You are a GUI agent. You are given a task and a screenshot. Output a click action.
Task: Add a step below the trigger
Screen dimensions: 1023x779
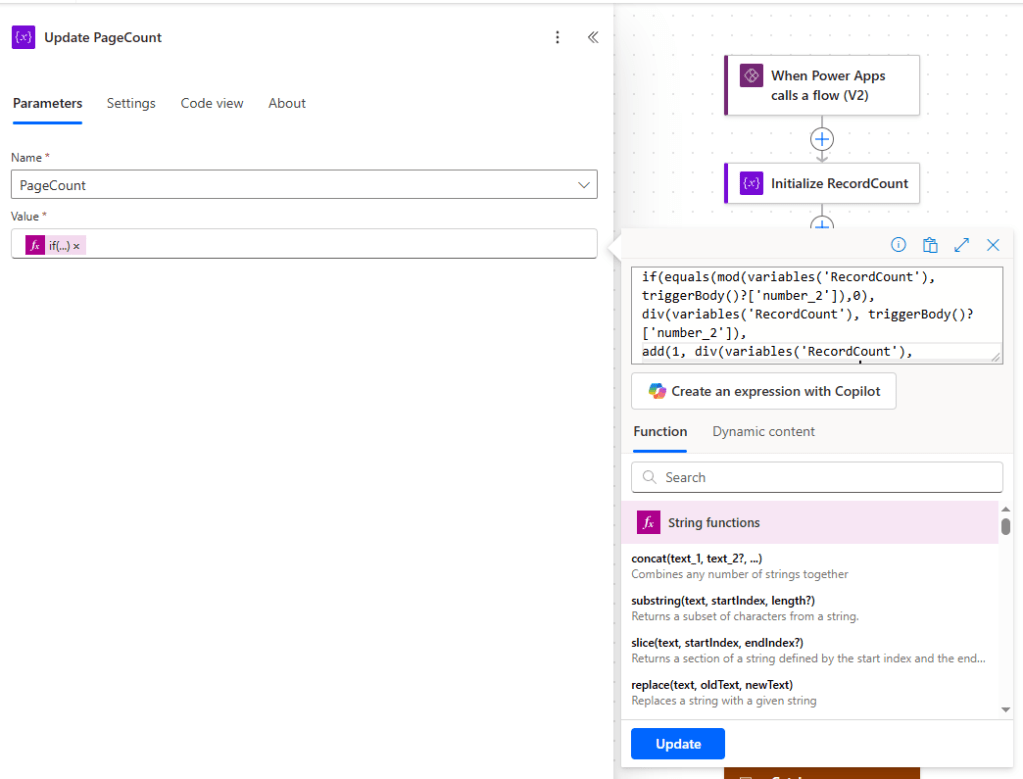821,139
